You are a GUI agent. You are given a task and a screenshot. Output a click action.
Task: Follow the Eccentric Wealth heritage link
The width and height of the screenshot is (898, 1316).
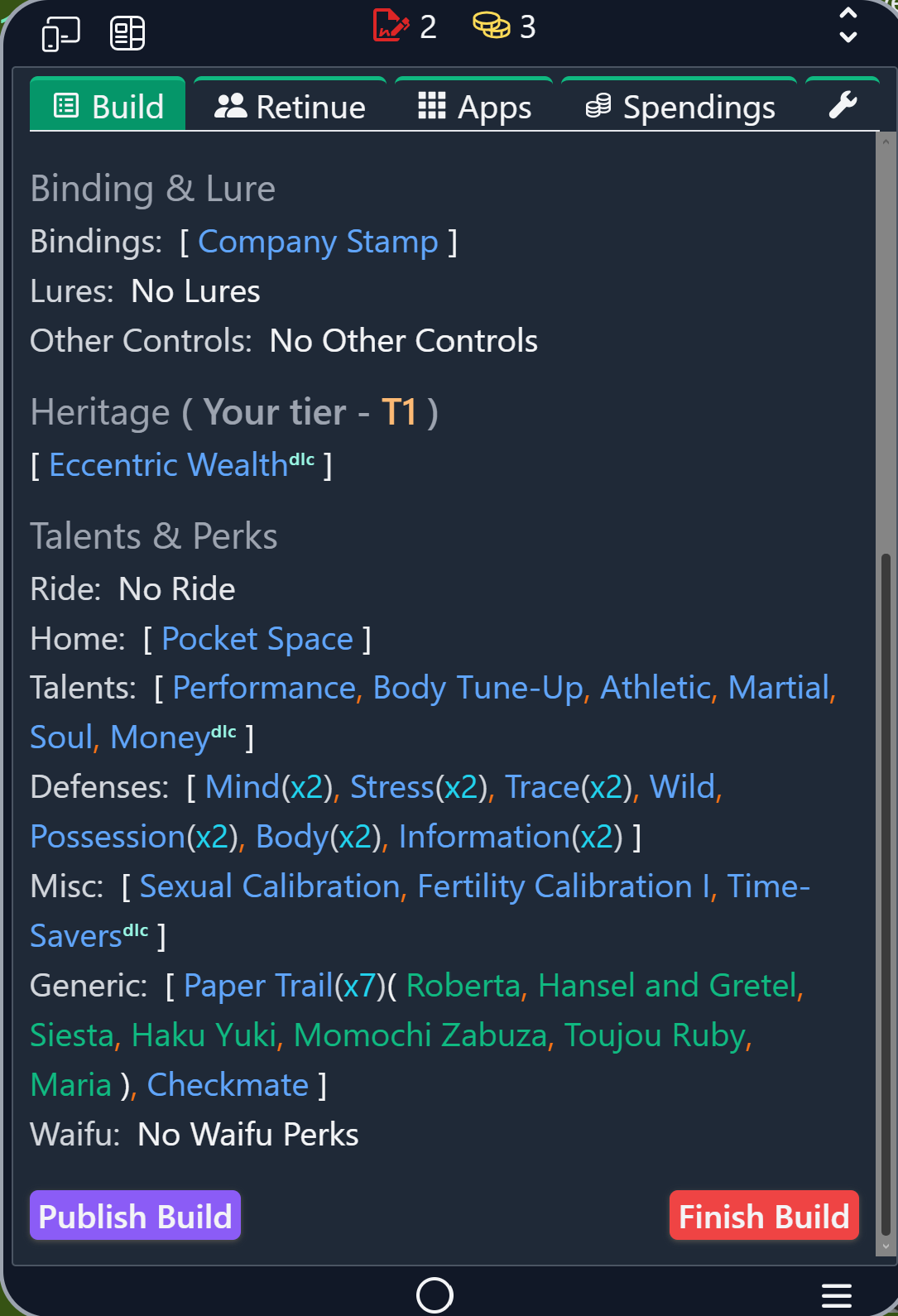point(168,465)
